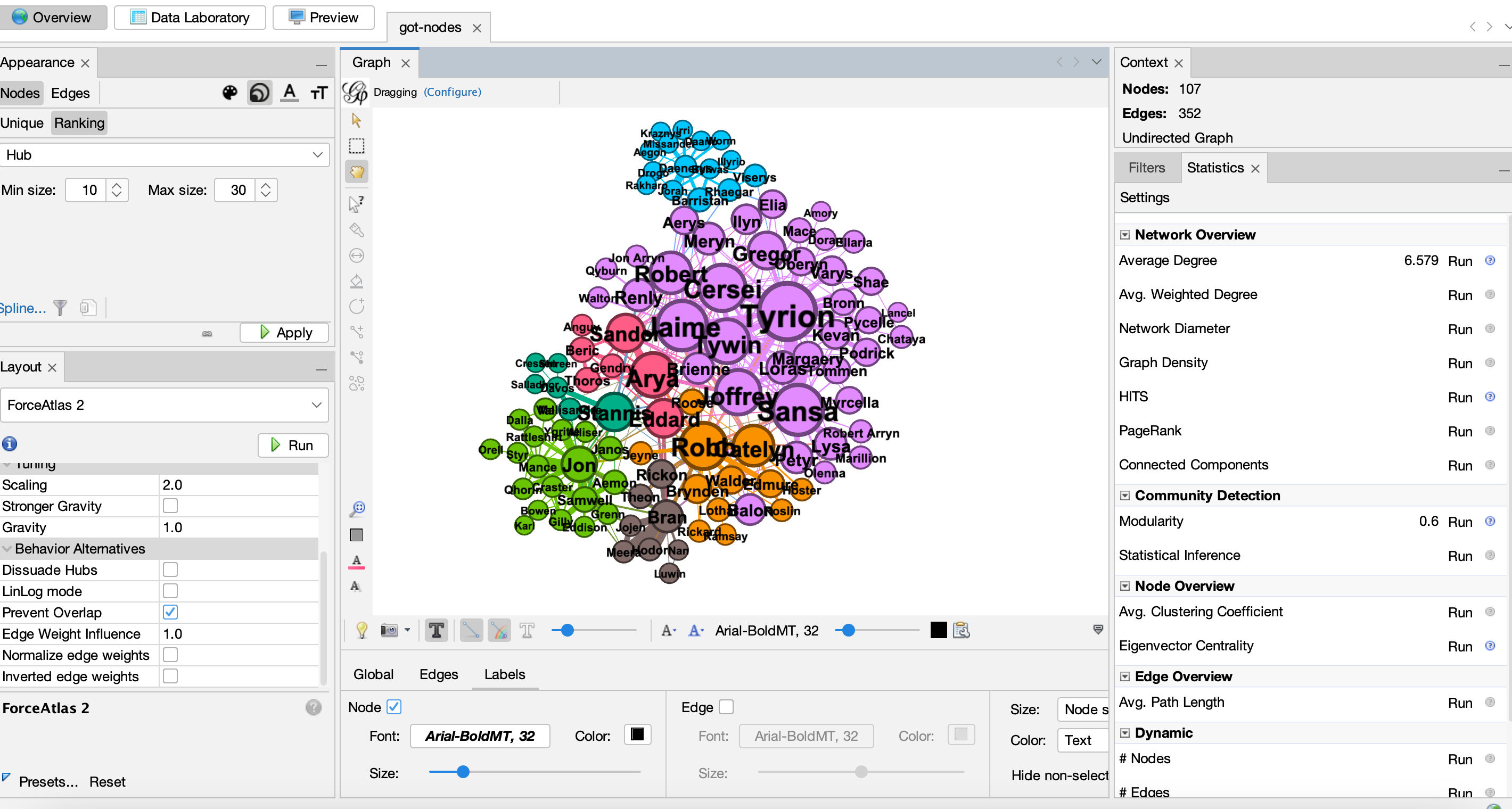Viewport: 1512px width, 809px height.
Task: Uncheck the Prevent Overlap checkbox
Action: pyautogui.click(x=170, y=612)
